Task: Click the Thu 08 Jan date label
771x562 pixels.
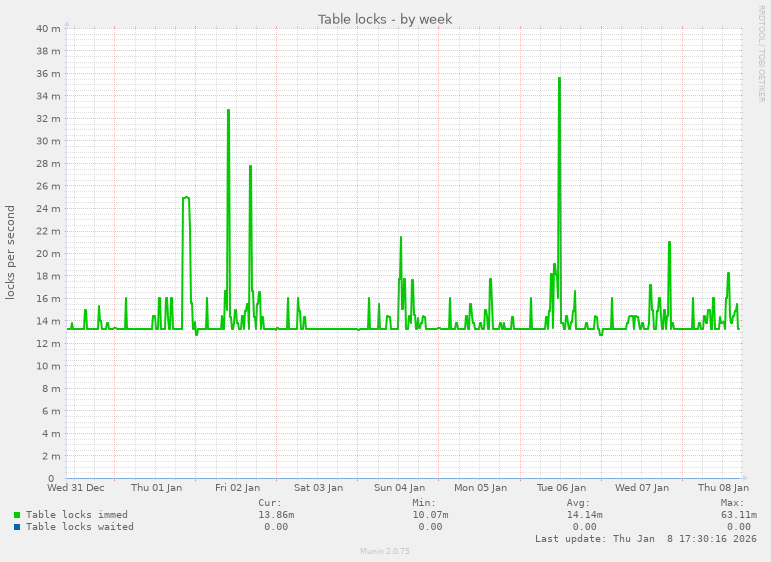Action: click(x=724, y=488)
